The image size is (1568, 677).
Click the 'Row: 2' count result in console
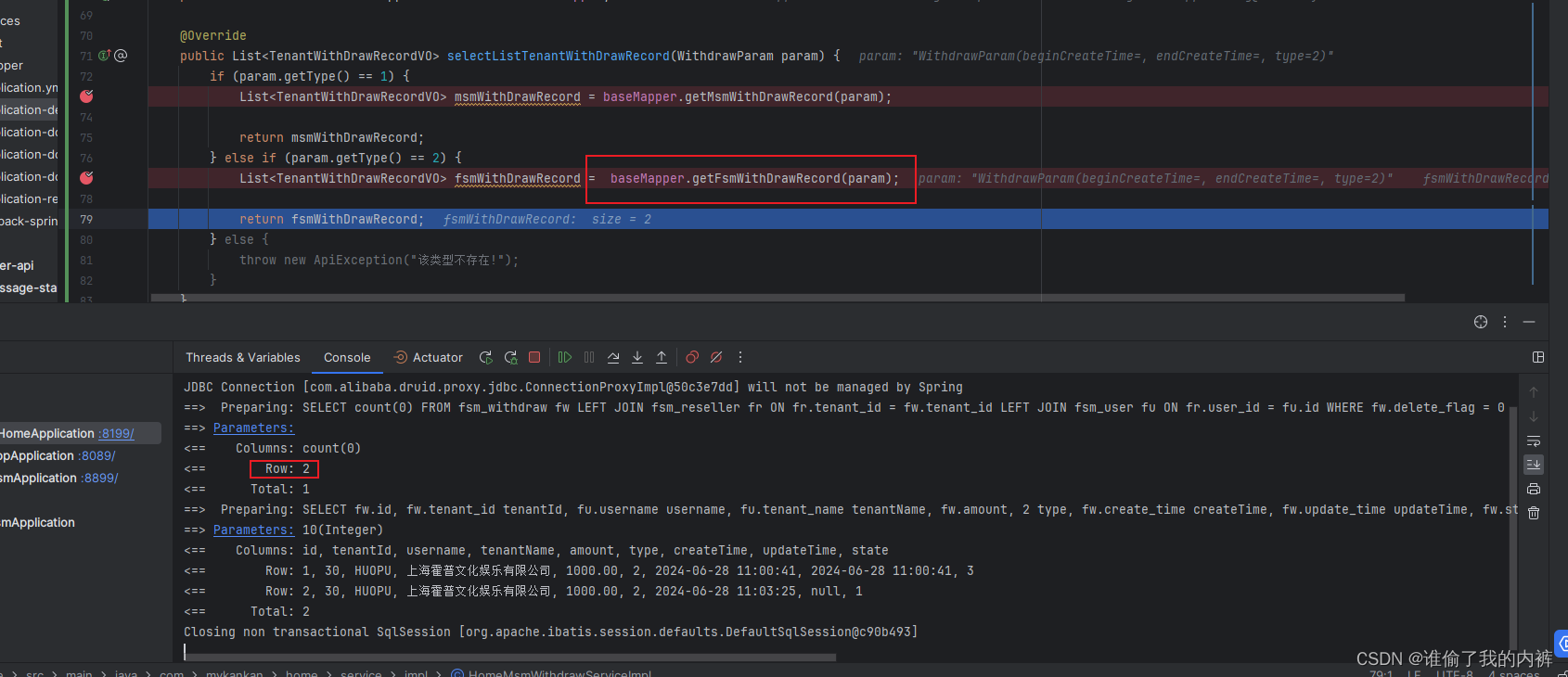click(x=287, y=468)
